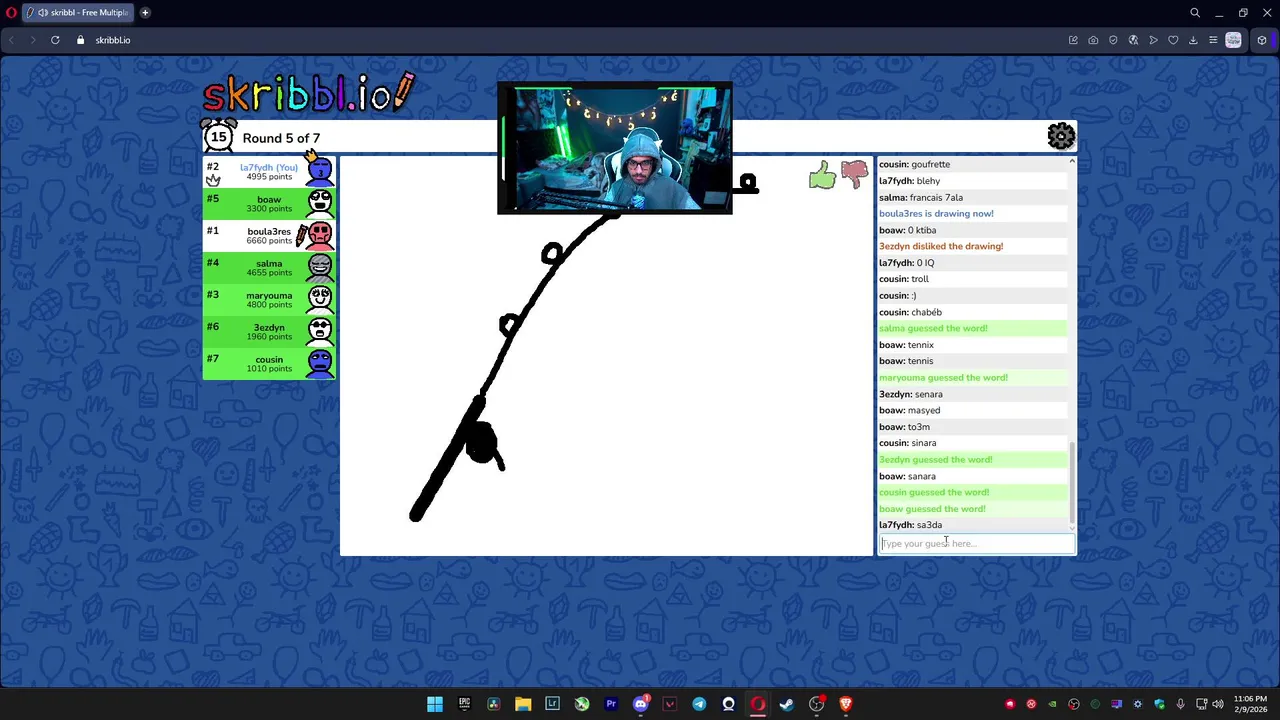The height and width of the screenshot is (720, 1280).
Task: Click the round timer alarm clock
Action: pyautogui.click(x=219, y=137)
